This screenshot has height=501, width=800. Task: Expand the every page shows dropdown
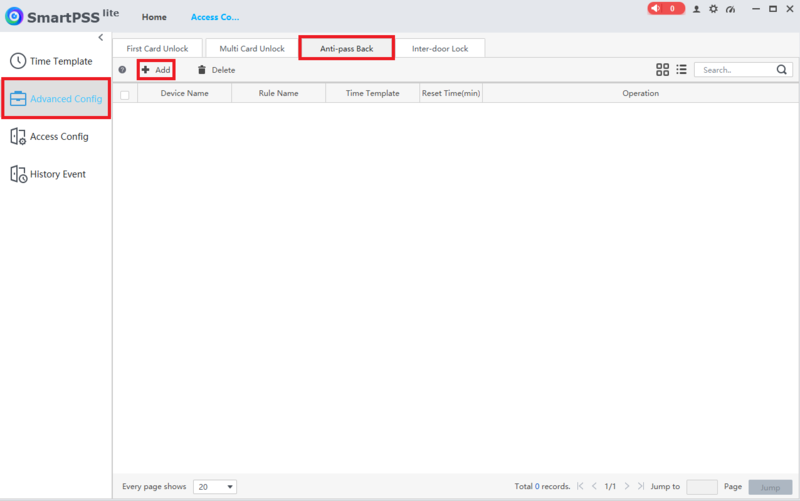pyautogui.click(x=215, y=487)
